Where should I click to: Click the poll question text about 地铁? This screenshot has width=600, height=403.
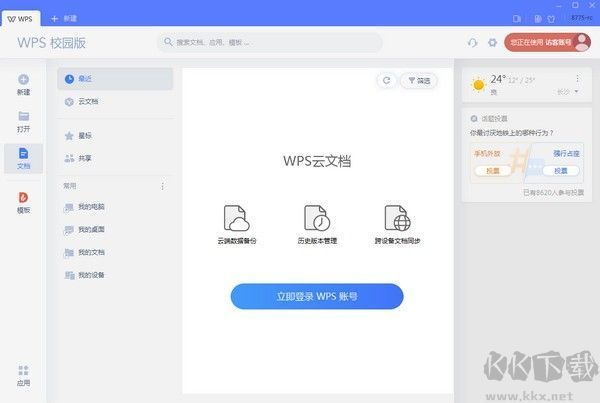point(512,133)
